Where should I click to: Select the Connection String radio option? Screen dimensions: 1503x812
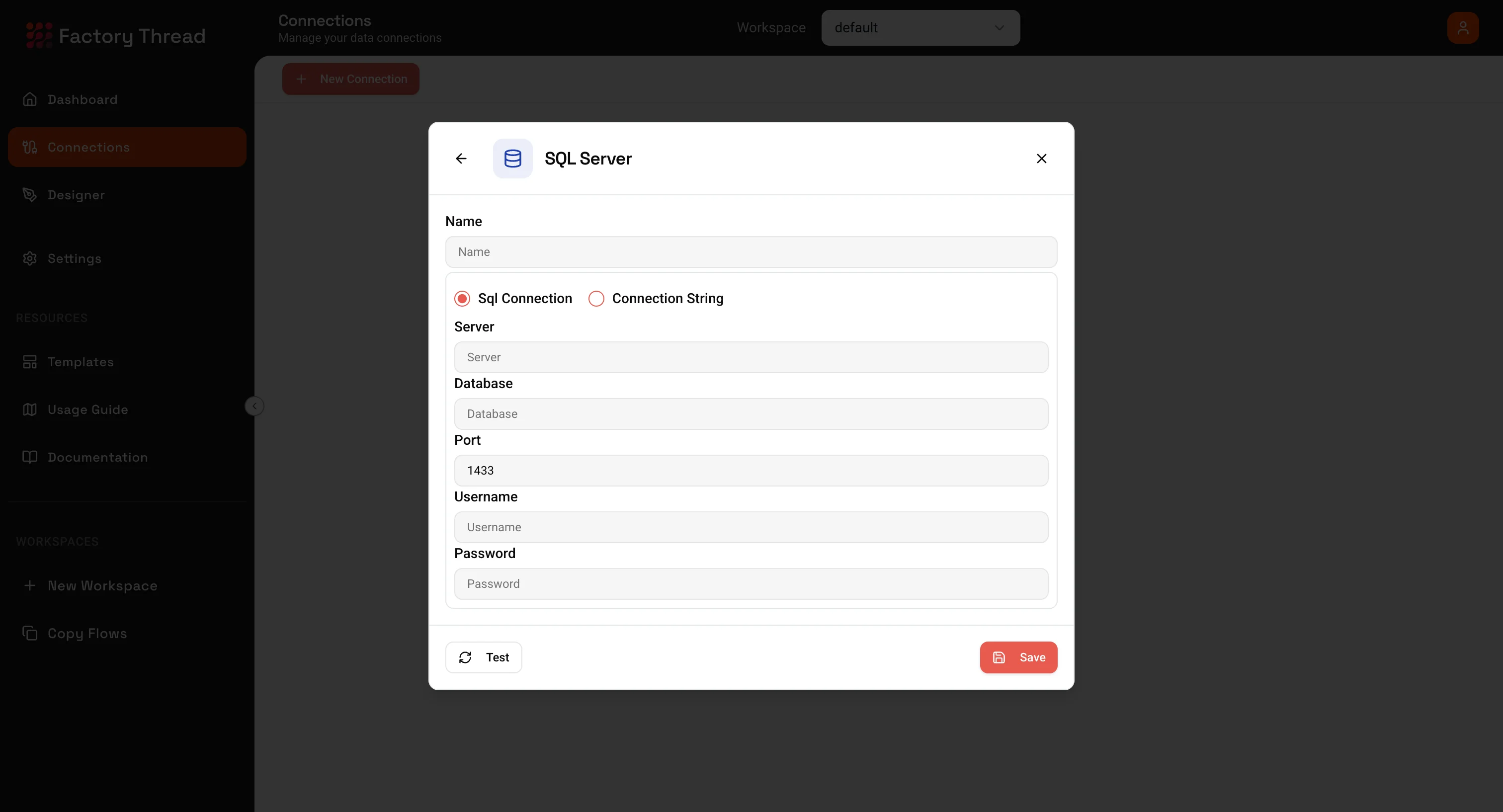(596, 299)
